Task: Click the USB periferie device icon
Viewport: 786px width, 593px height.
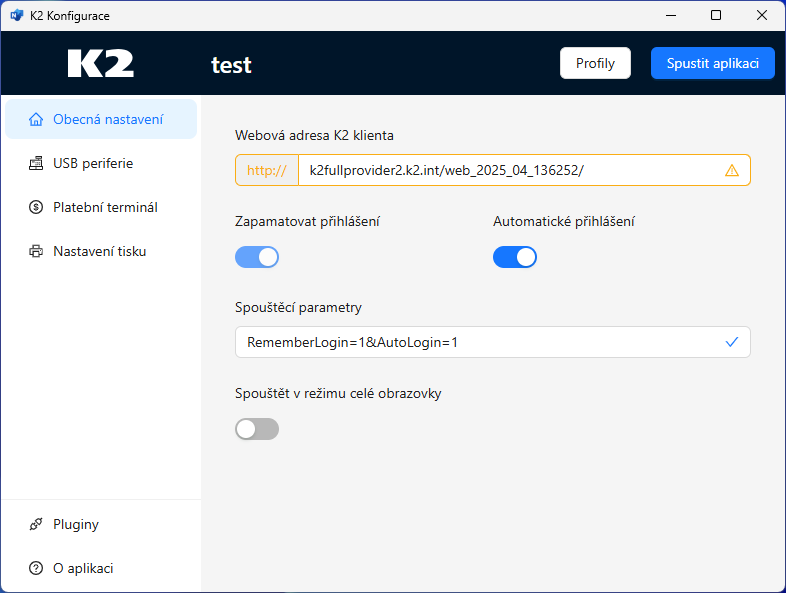Action: pos(36,164)
